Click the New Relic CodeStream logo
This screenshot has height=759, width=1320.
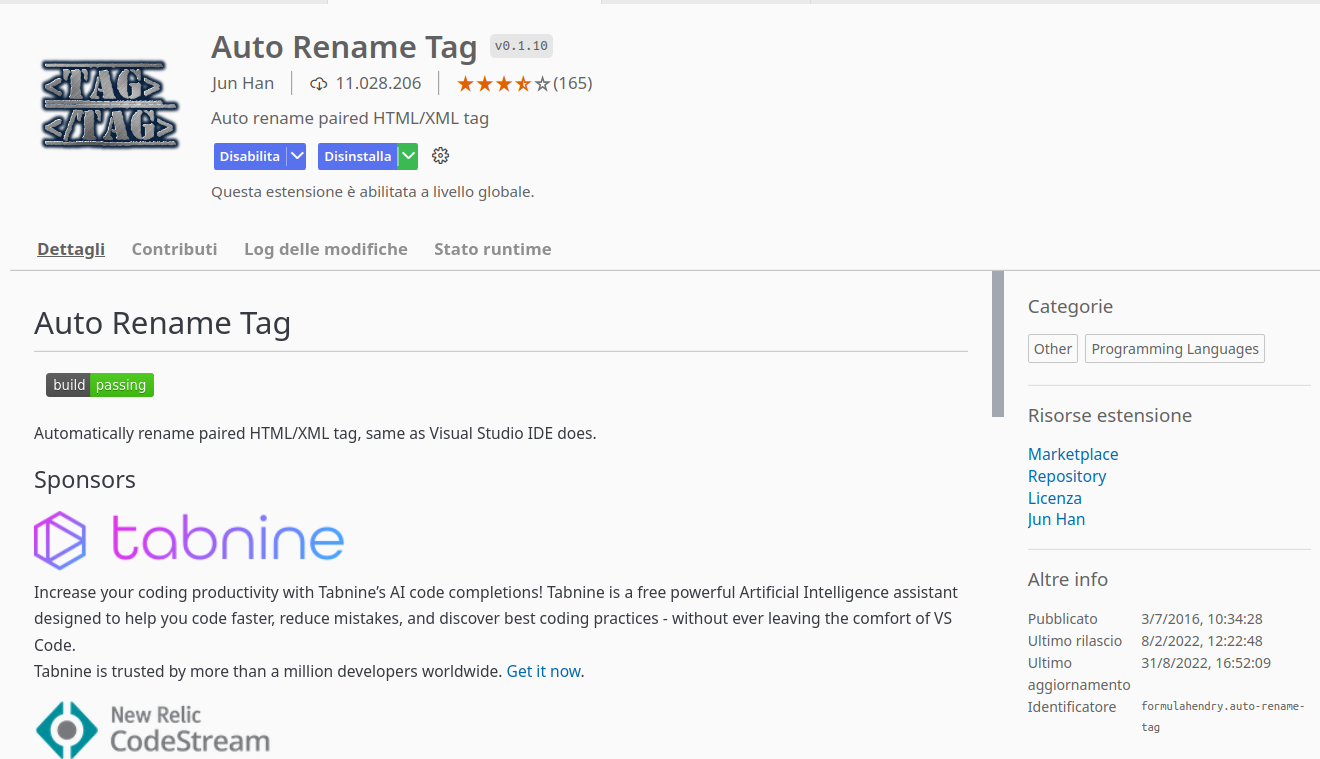tap(153, 729)
